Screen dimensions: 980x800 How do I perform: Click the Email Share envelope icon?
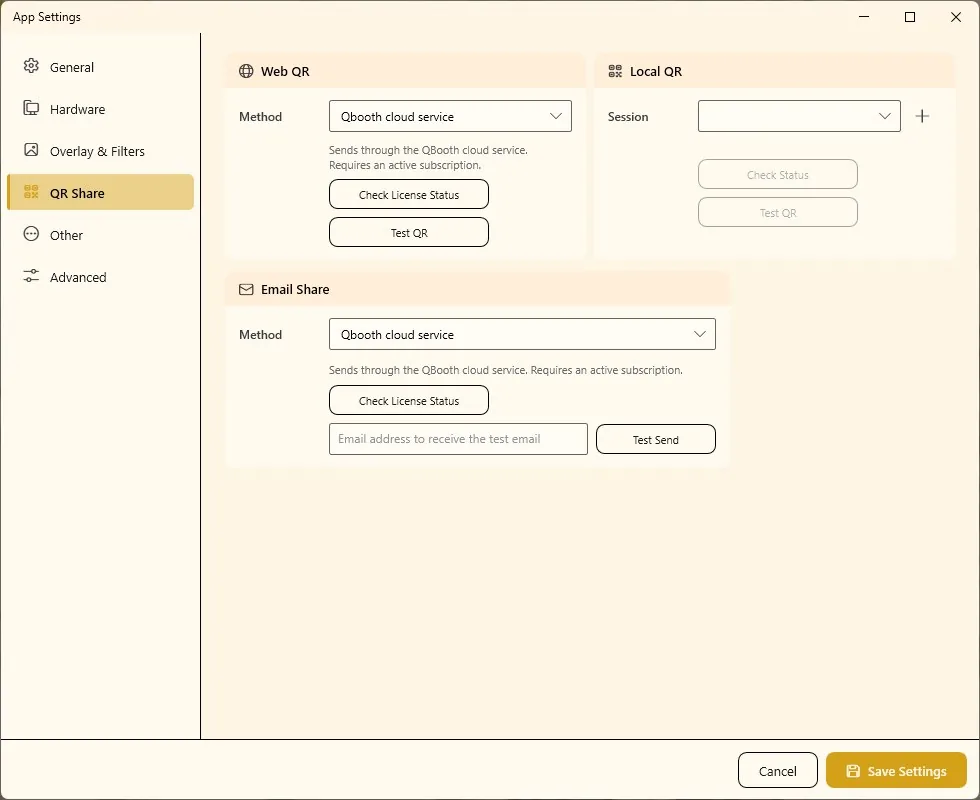click(x=246, y=289)
